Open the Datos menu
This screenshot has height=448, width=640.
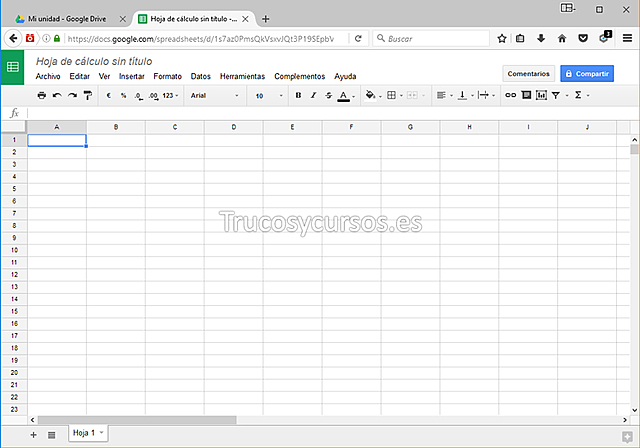pos(200,76)
